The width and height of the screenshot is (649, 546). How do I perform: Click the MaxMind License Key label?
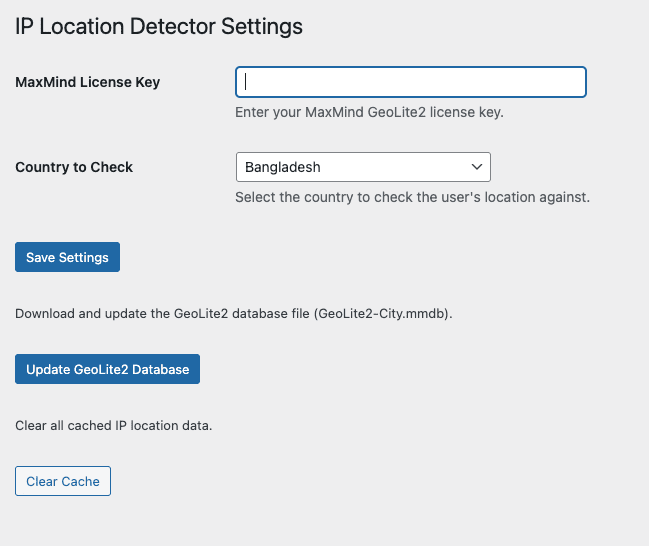click(88, 82)
